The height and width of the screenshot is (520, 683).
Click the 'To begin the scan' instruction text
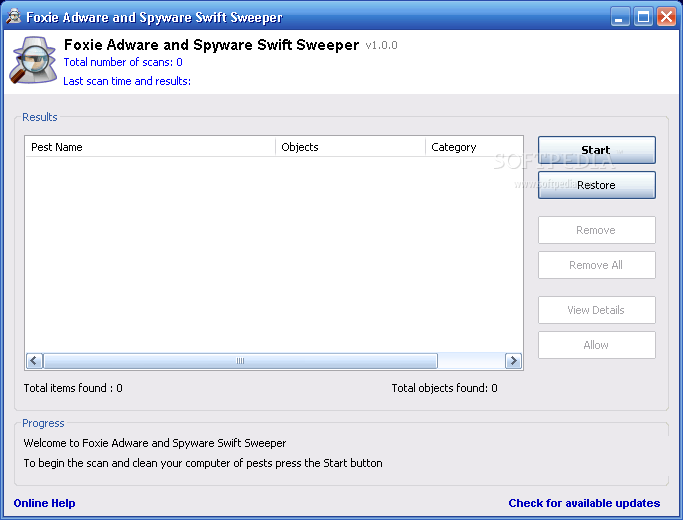[x=203, y=463]
